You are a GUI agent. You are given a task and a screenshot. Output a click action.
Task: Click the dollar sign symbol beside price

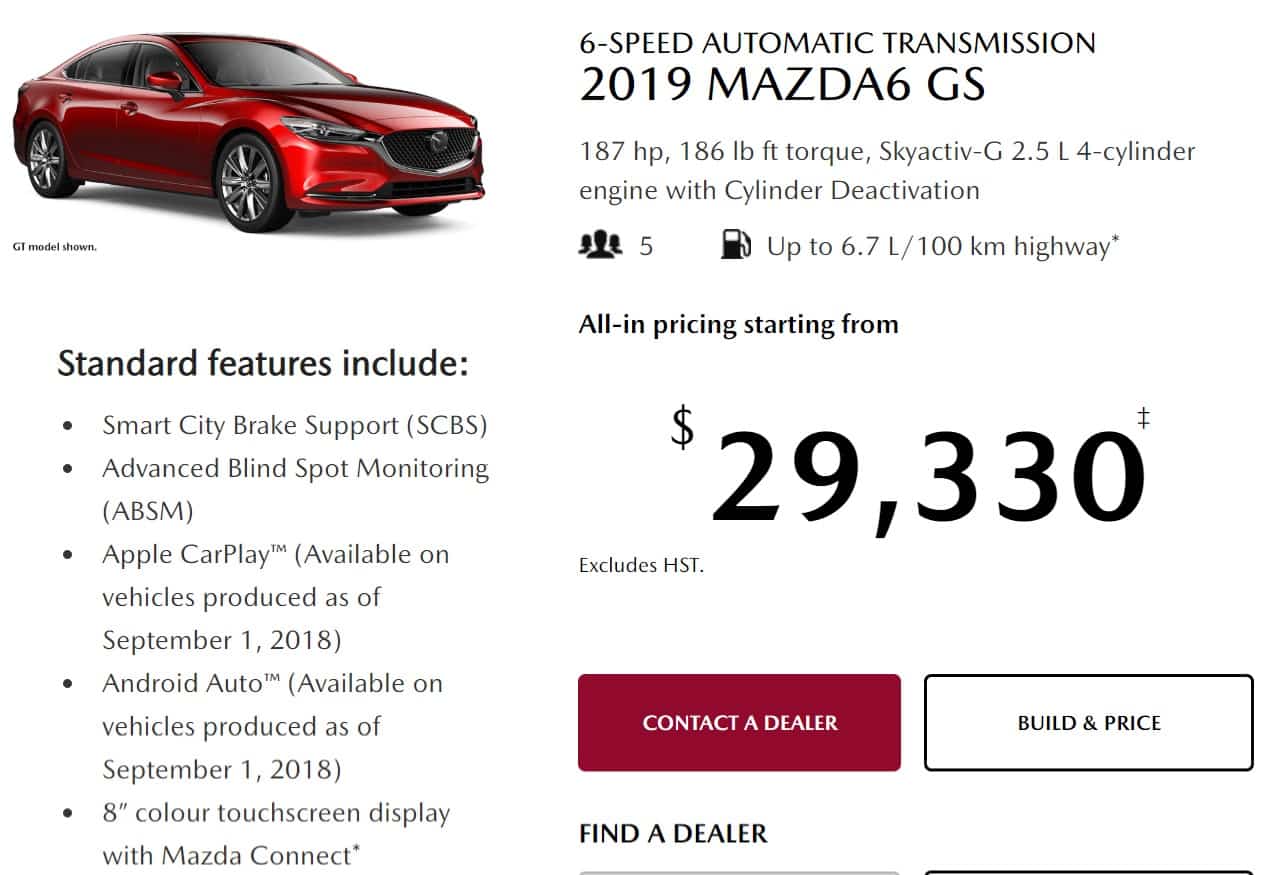click(682, 427)
